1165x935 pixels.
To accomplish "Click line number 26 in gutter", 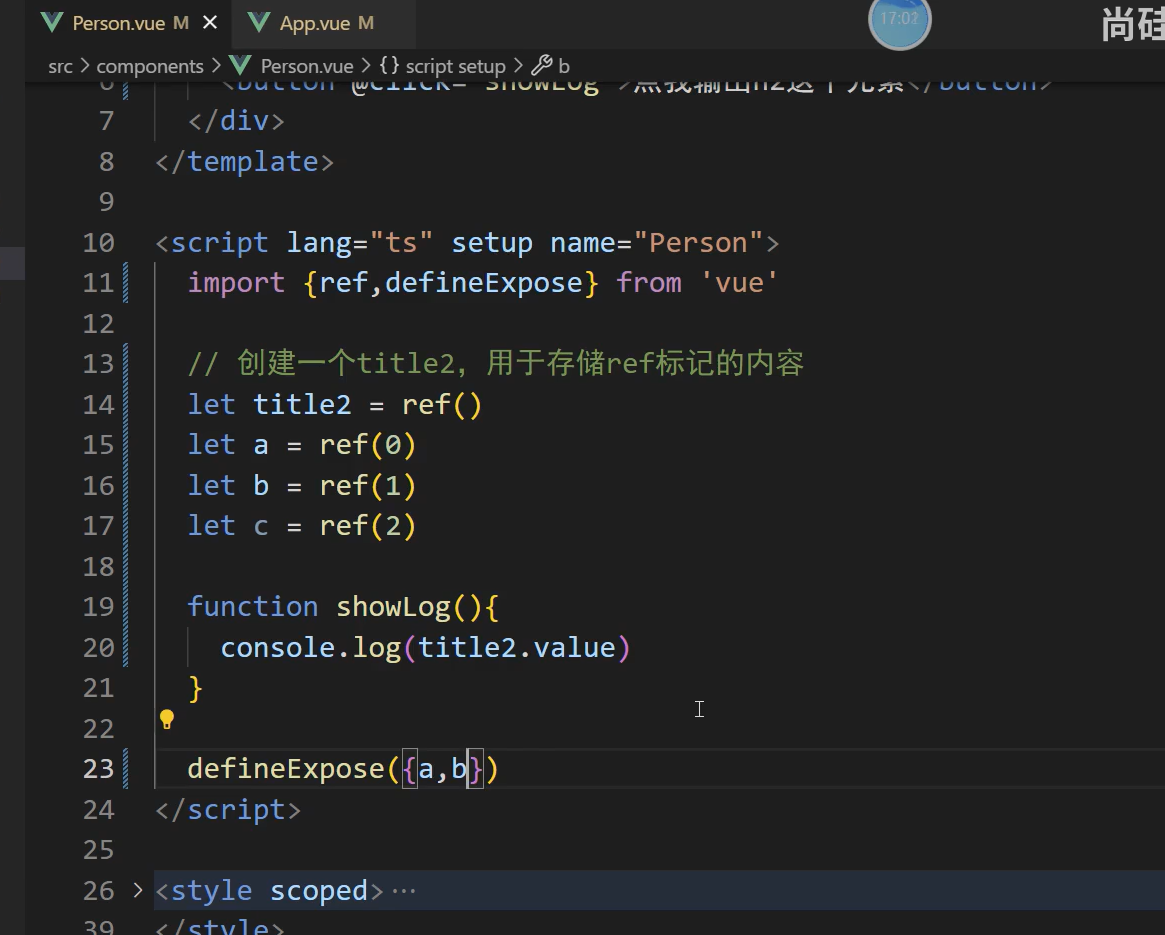I will click(x=98, y=890).
